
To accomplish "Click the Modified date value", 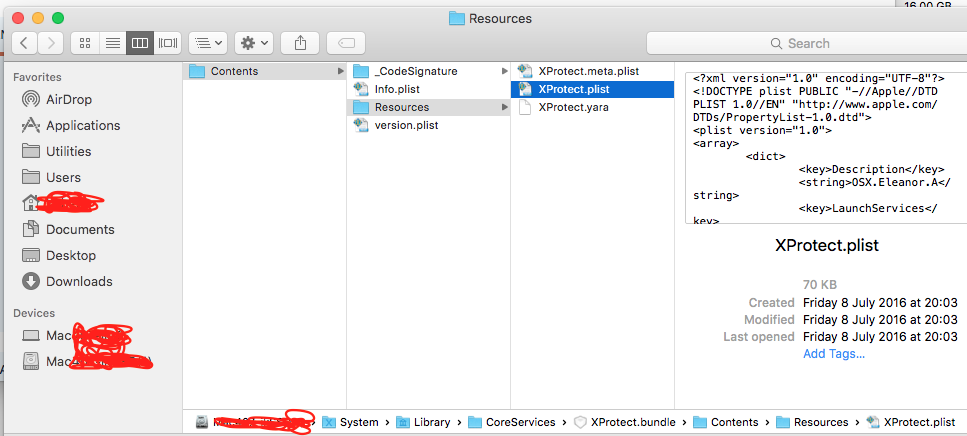I will 880,320.
